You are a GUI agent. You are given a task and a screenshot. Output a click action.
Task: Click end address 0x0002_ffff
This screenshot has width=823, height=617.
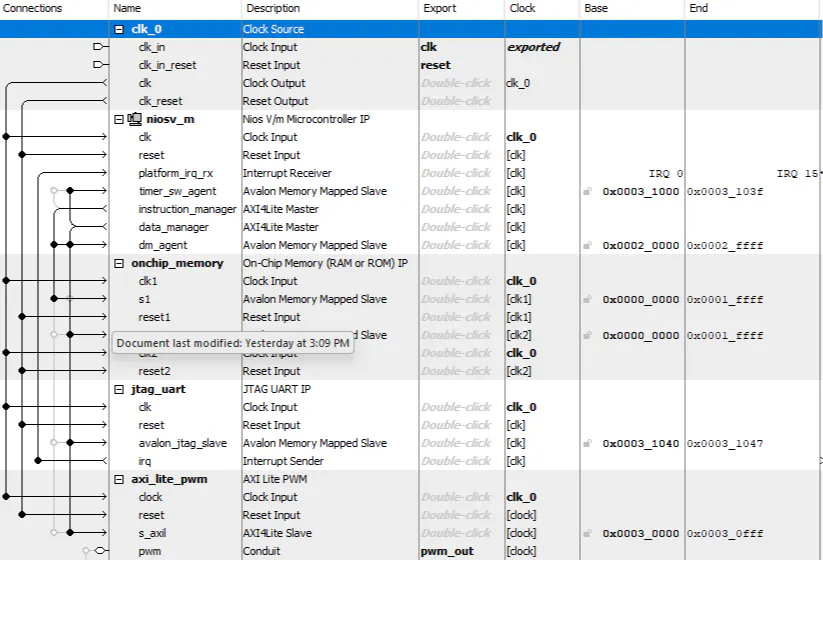click(x=725, y=246)
